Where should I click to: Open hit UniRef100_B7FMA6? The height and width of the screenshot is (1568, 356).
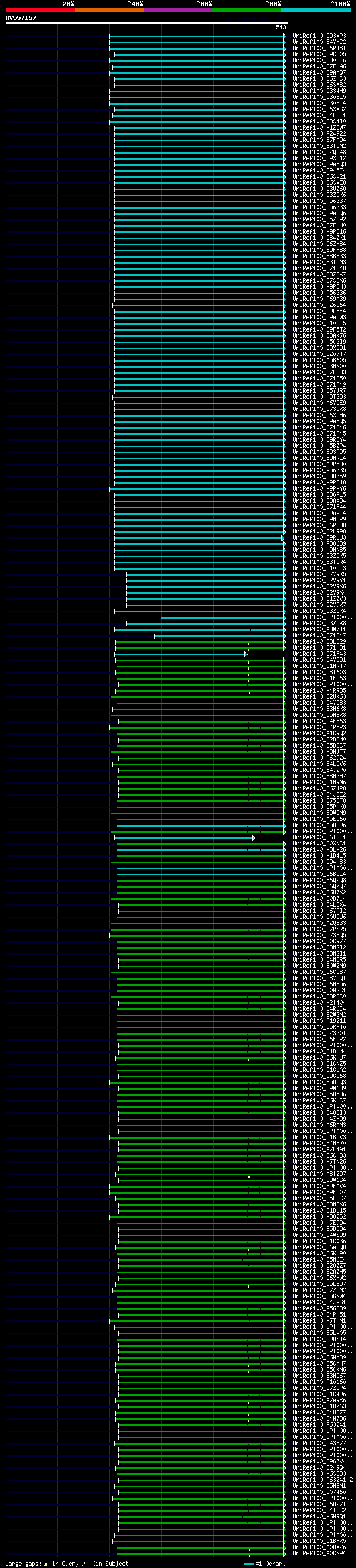(x=319, y=66)
